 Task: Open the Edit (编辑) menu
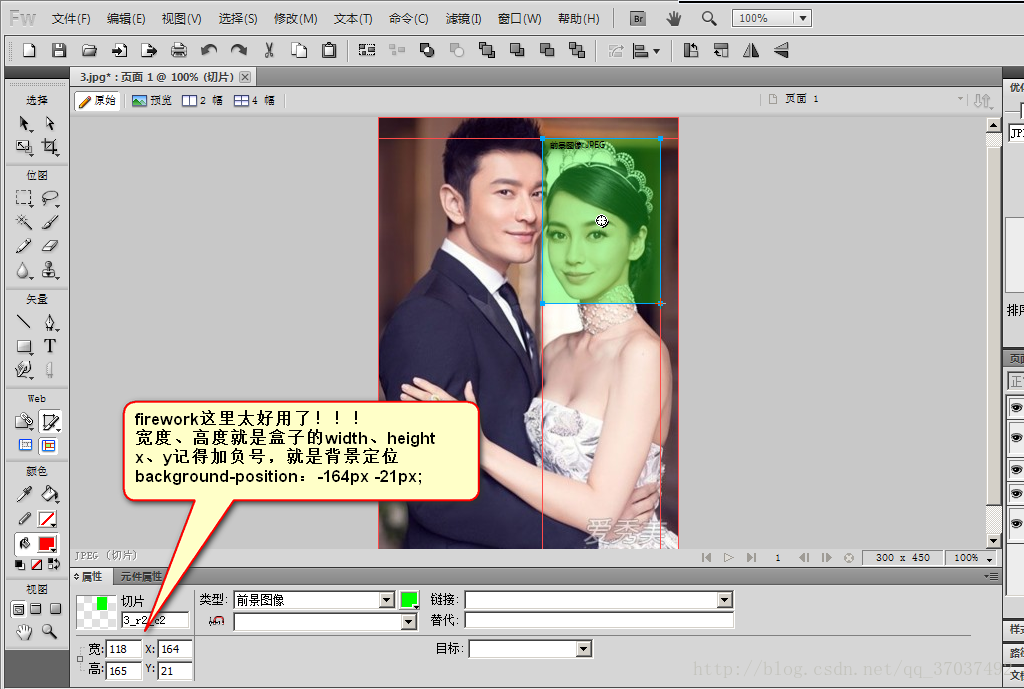126,18
